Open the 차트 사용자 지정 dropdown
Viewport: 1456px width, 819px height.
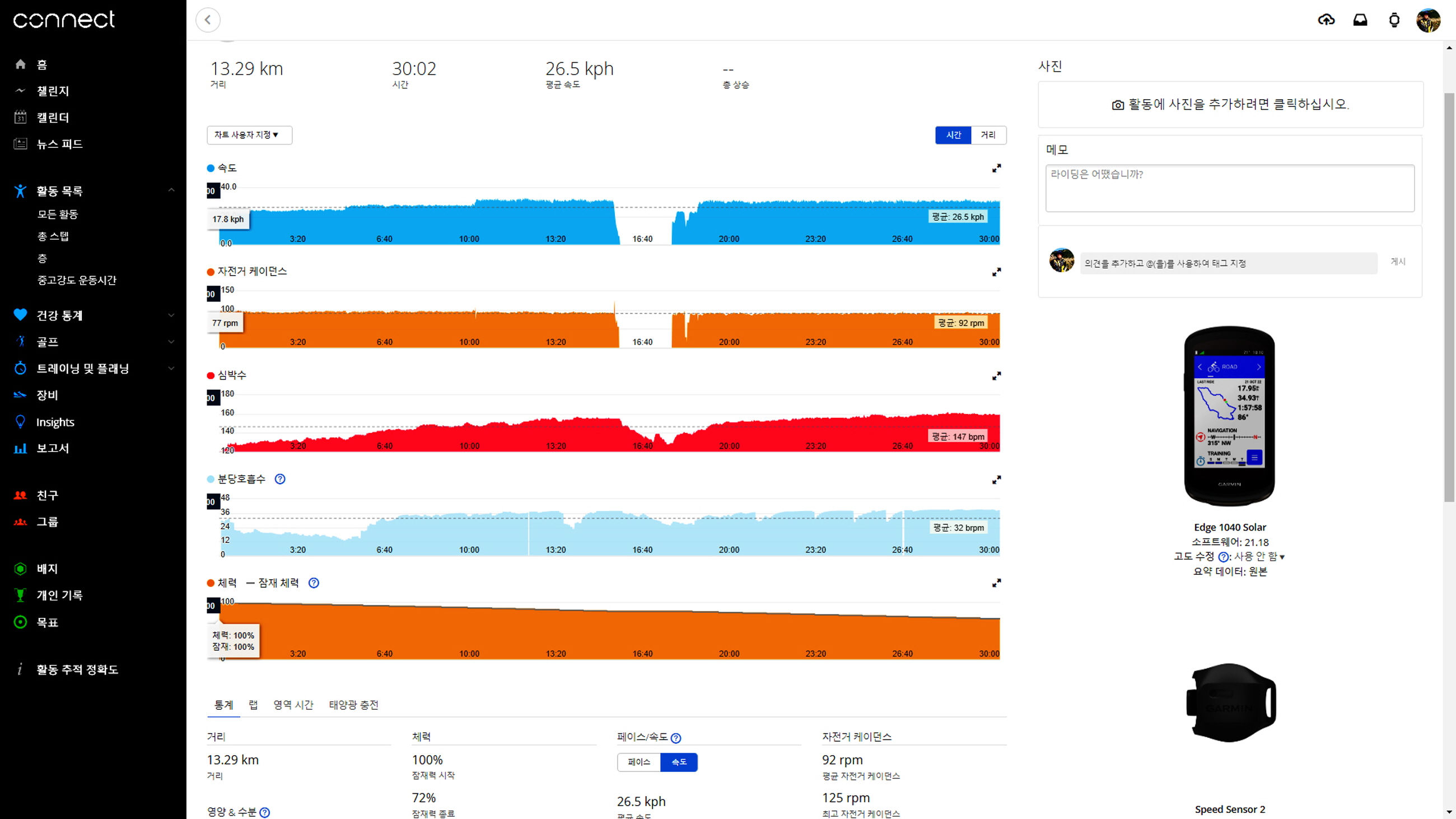pos(249,135)
